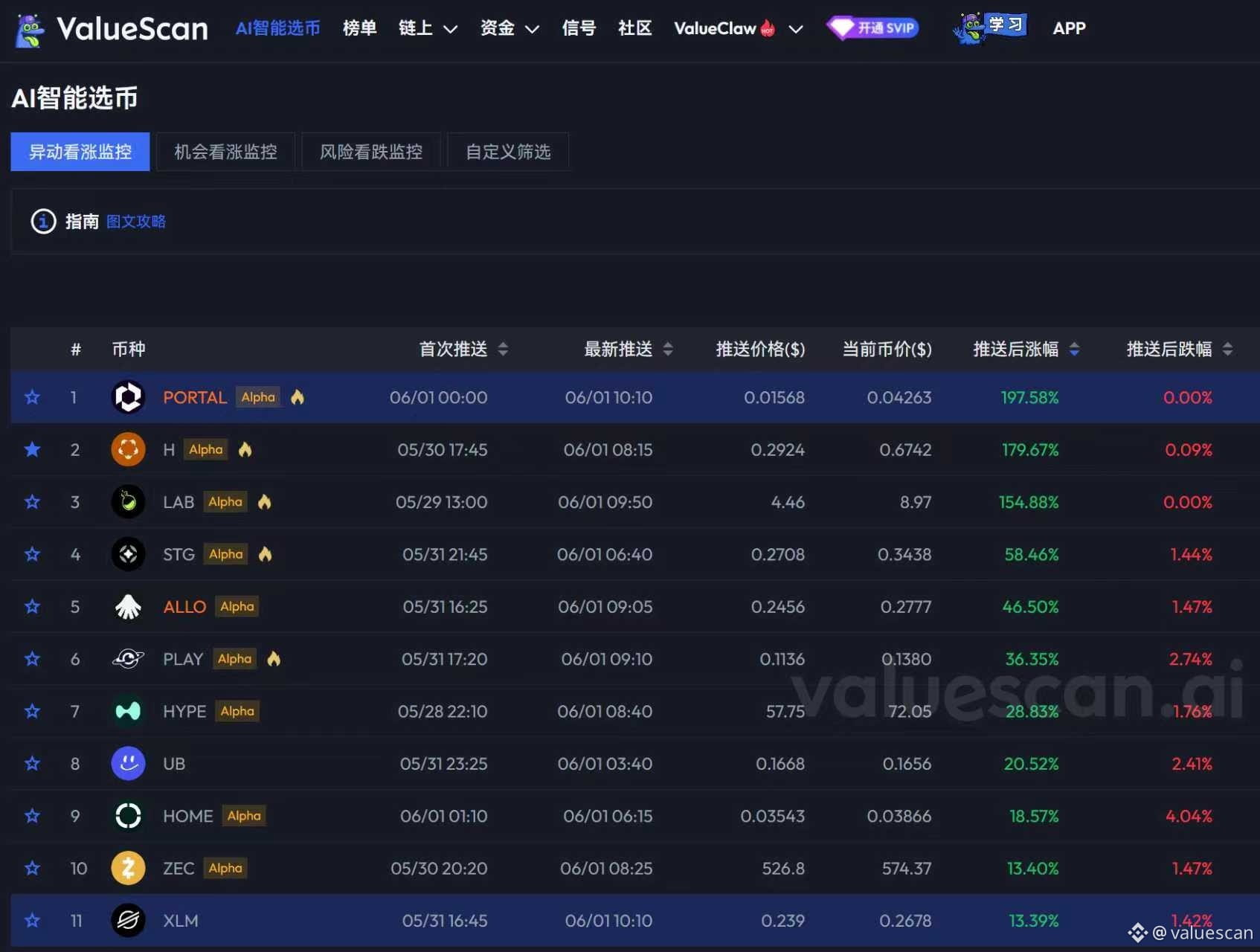
Task: Open the 信号 nav item
Action: coord(579,28)
